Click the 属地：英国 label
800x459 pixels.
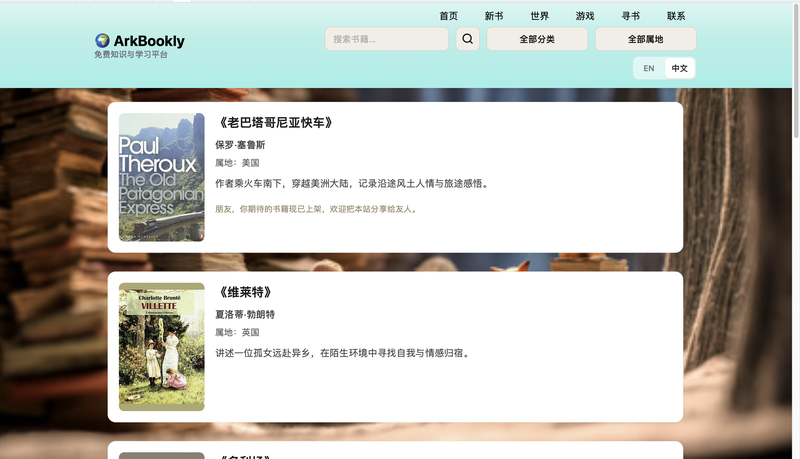tap(237, 333)
